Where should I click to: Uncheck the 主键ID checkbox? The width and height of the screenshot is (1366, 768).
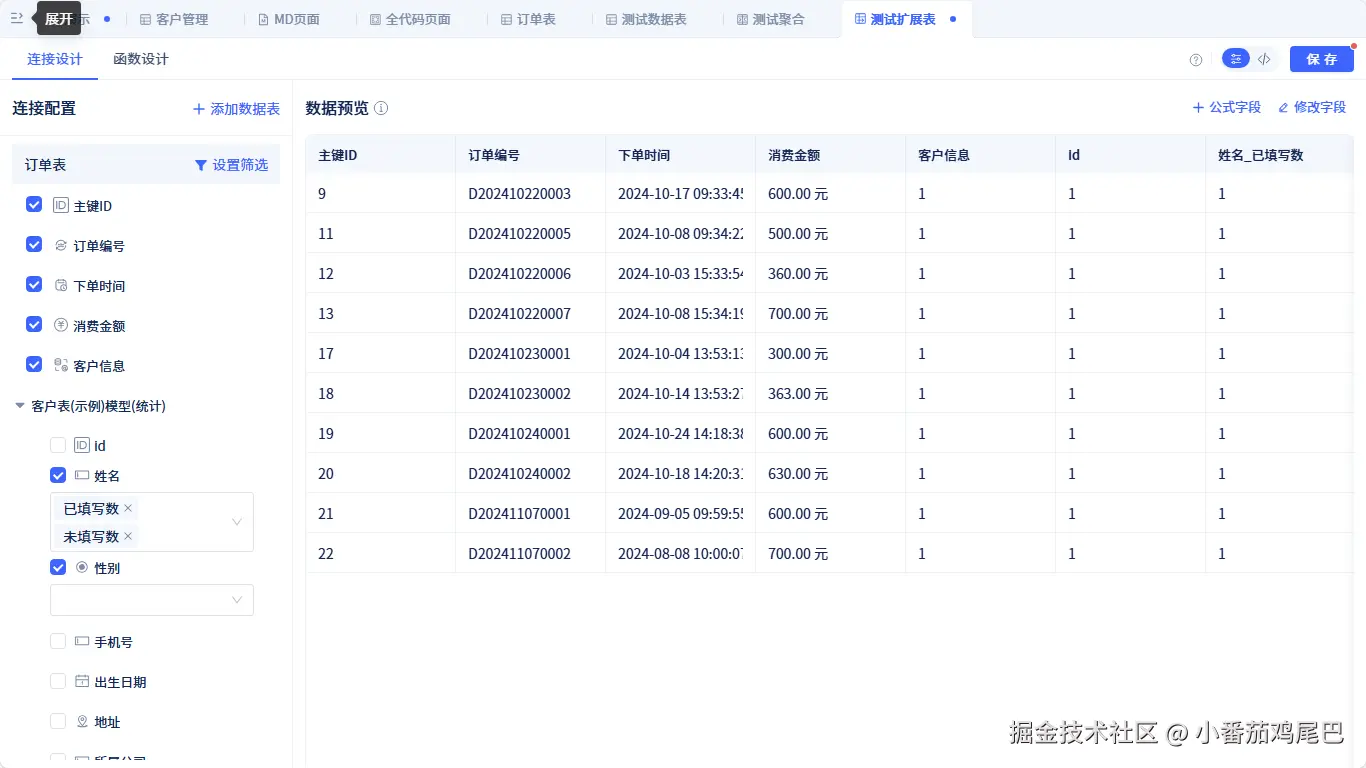34,204
